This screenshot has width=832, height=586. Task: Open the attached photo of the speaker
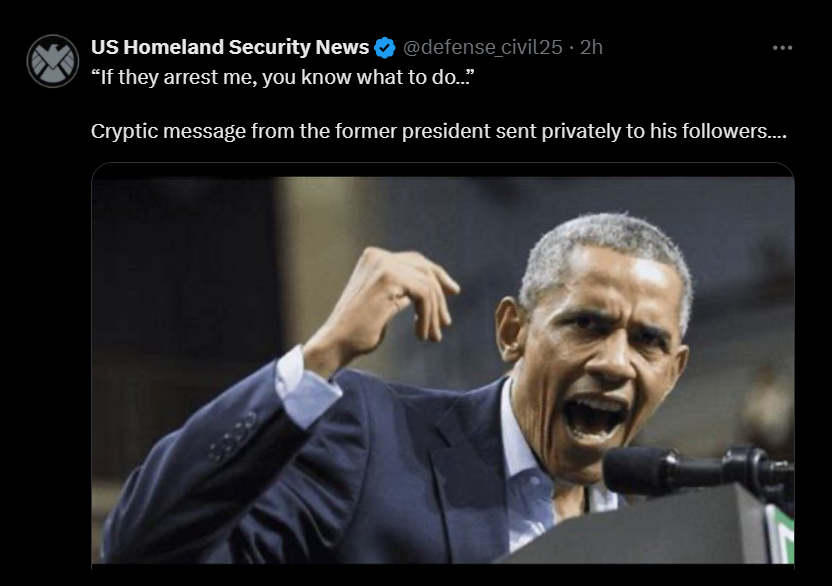click(442, 370)
